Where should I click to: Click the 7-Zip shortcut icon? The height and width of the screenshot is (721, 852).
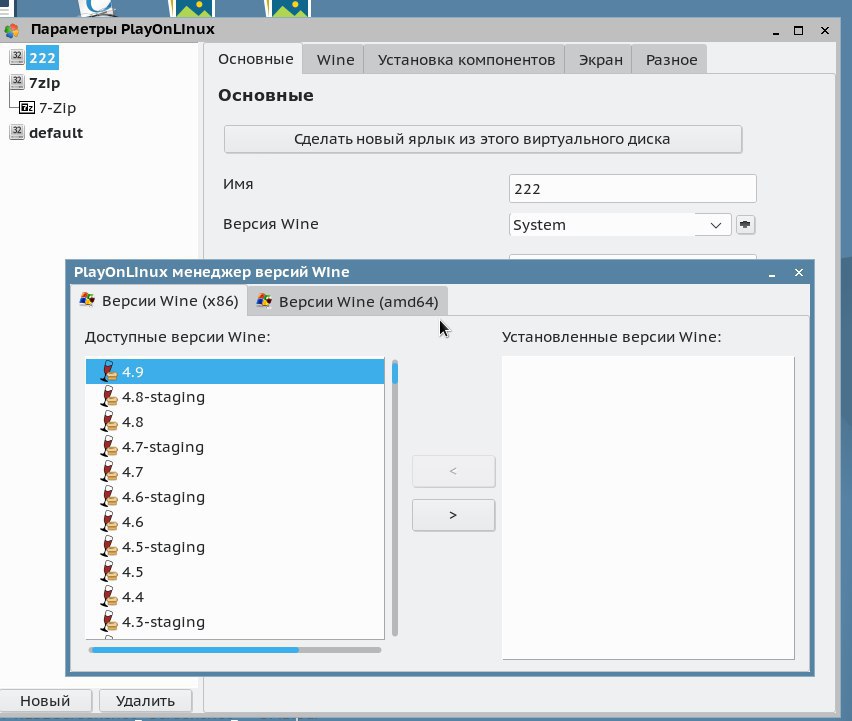click(x=27, y=108)
